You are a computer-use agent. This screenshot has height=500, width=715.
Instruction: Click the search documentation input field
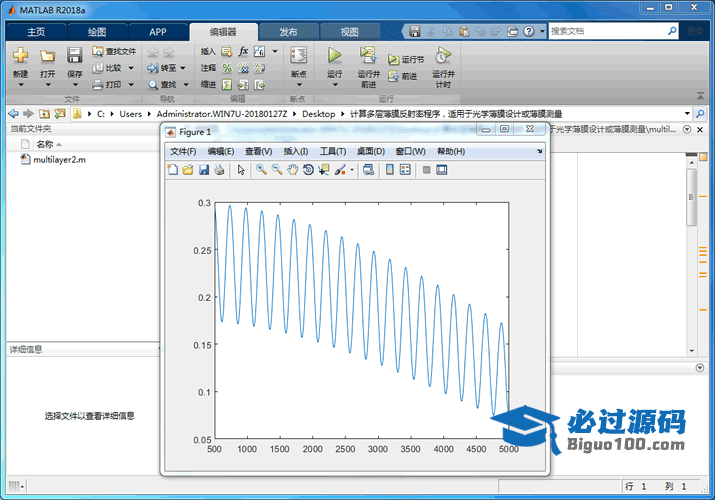[607, 31]
